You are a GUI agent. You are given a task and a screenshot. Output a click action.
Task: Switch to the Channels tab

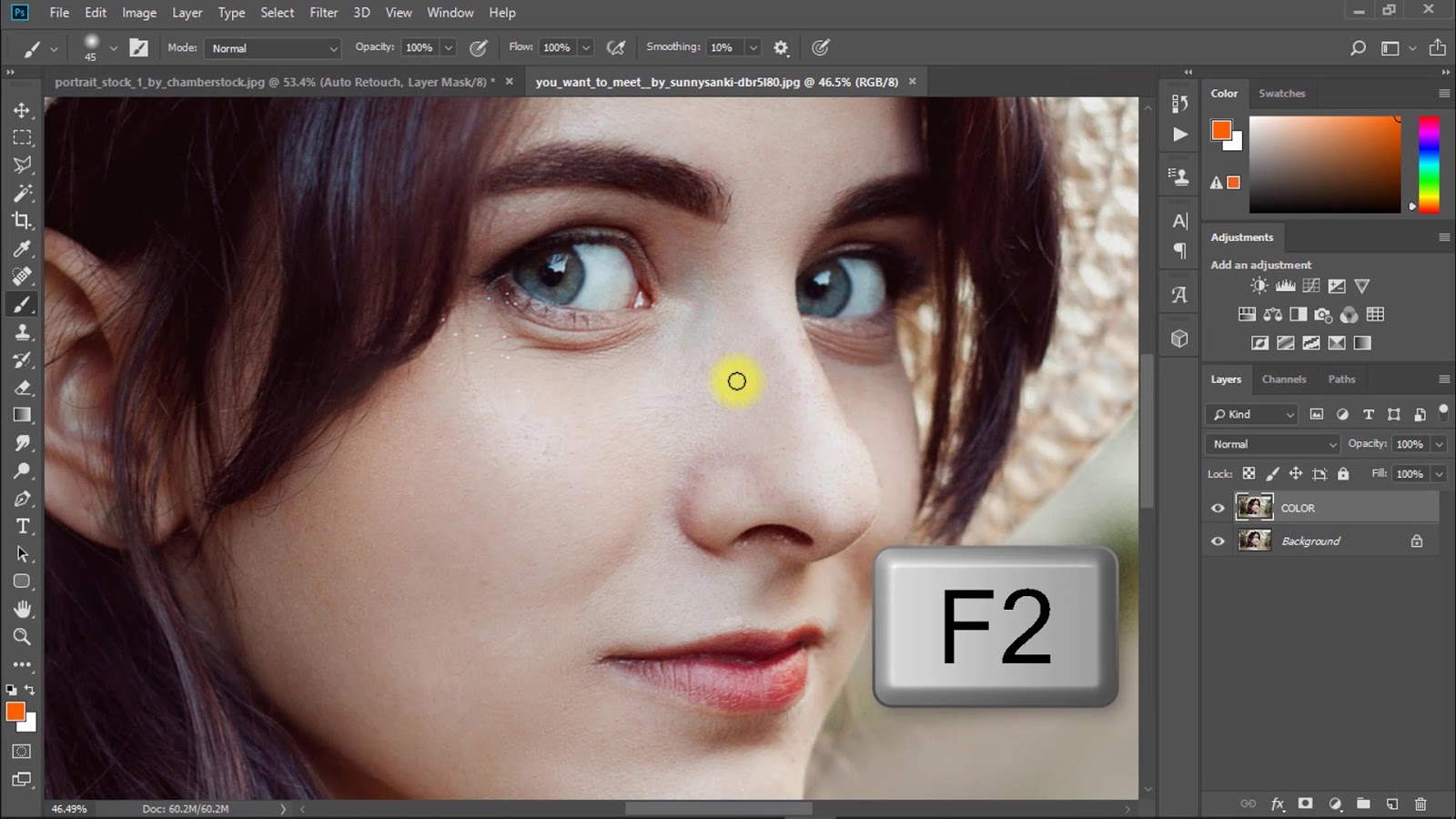[1284, 379]
